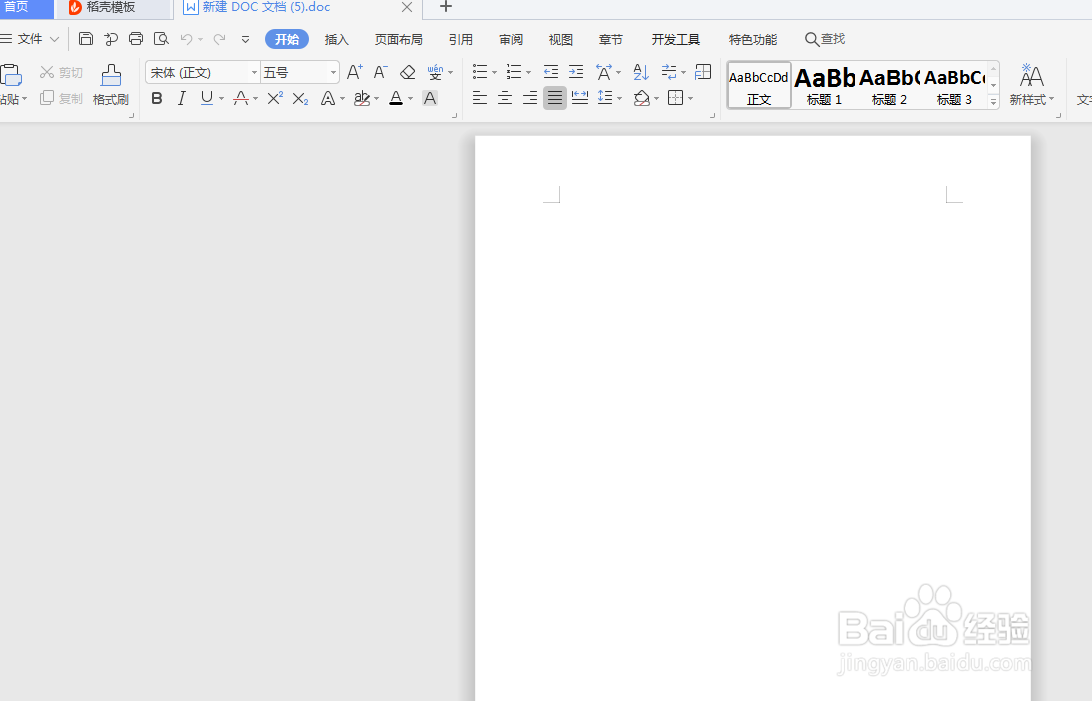Viewport: 1092px width, 701px height.
Task: Click the Redo arrow icon
Action: (219, 39)
